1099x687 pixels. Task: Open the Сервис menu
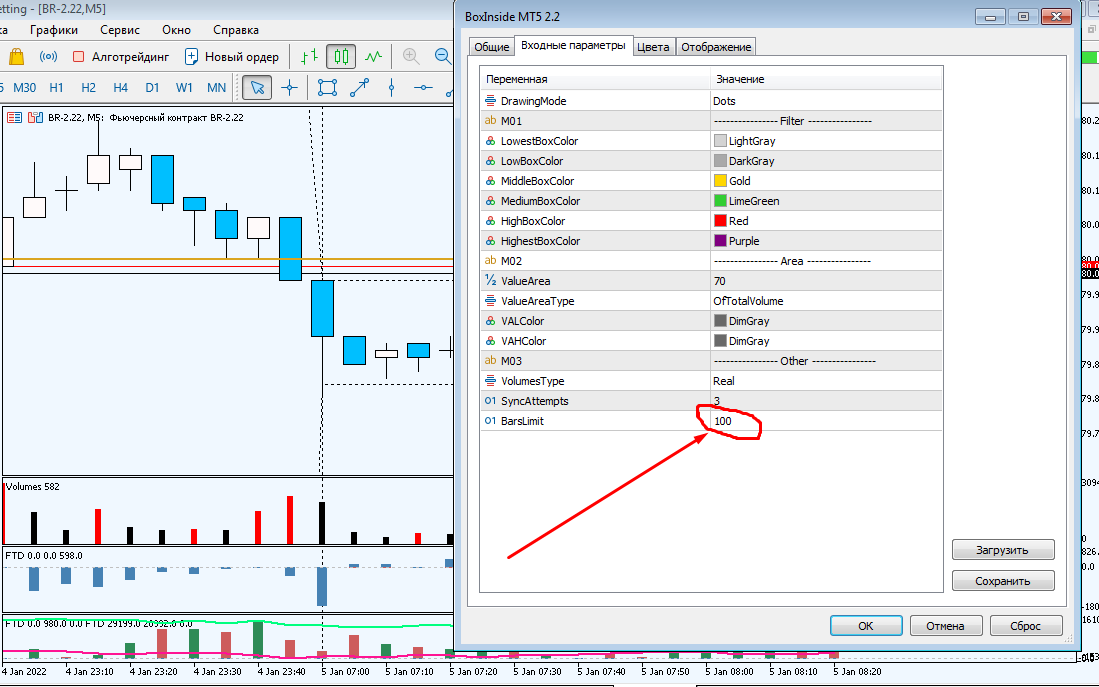coord(120,30)
